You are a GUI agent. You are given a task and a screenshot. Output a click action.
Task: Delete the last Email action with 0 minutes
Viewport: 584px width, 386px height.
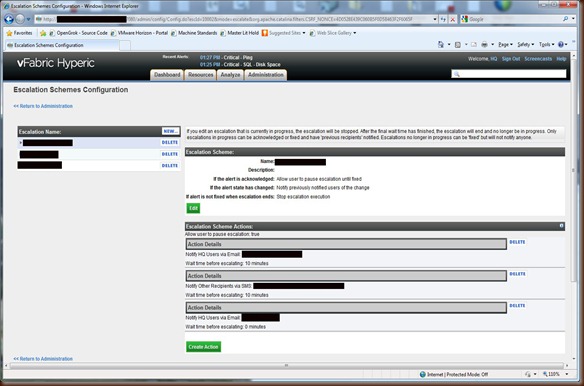(x=517, y=306)
